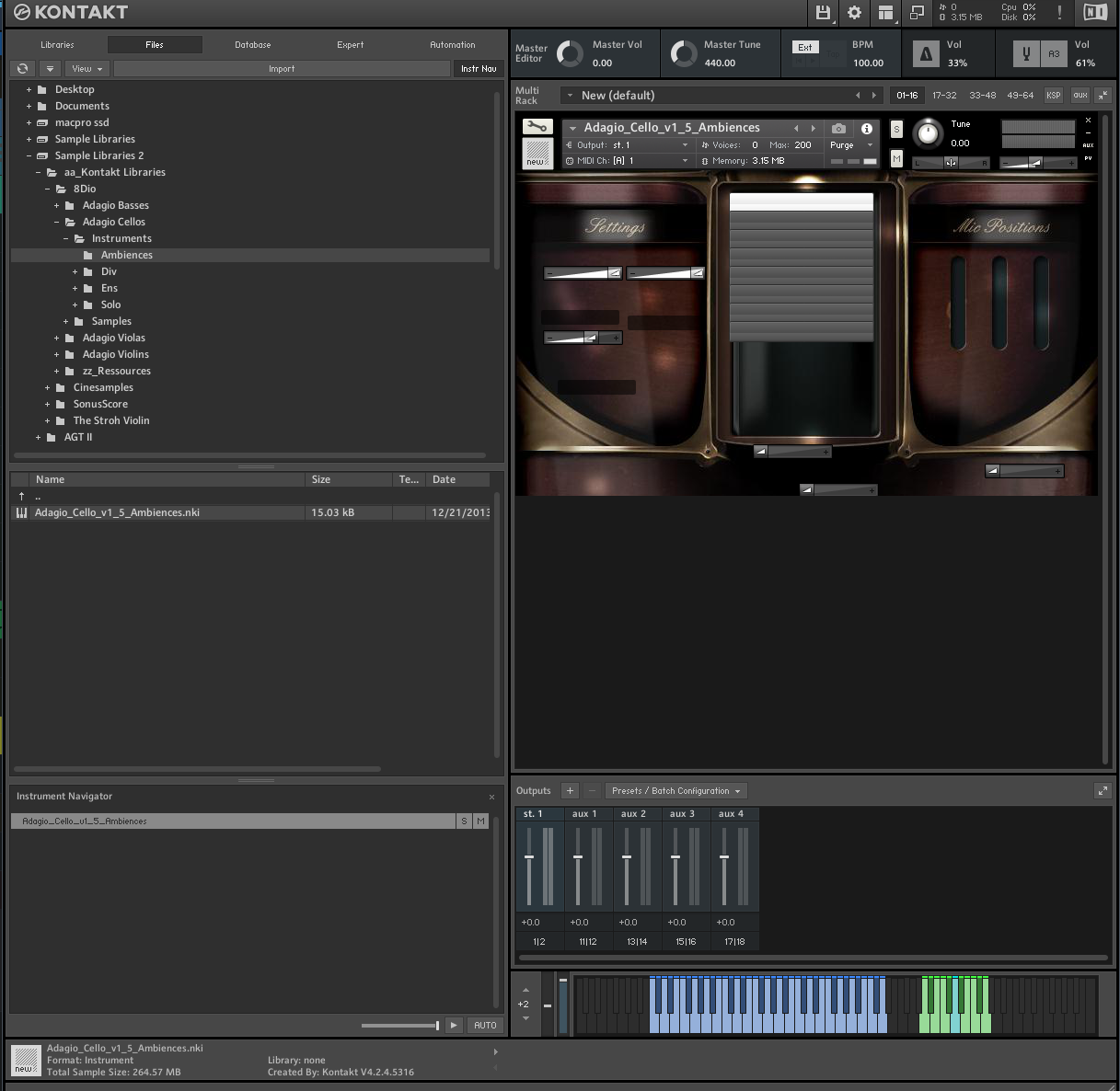Screen dimensions: 1120x1091
Task: Expand the Adagio Violas folder
Action: tap(56, 338)
